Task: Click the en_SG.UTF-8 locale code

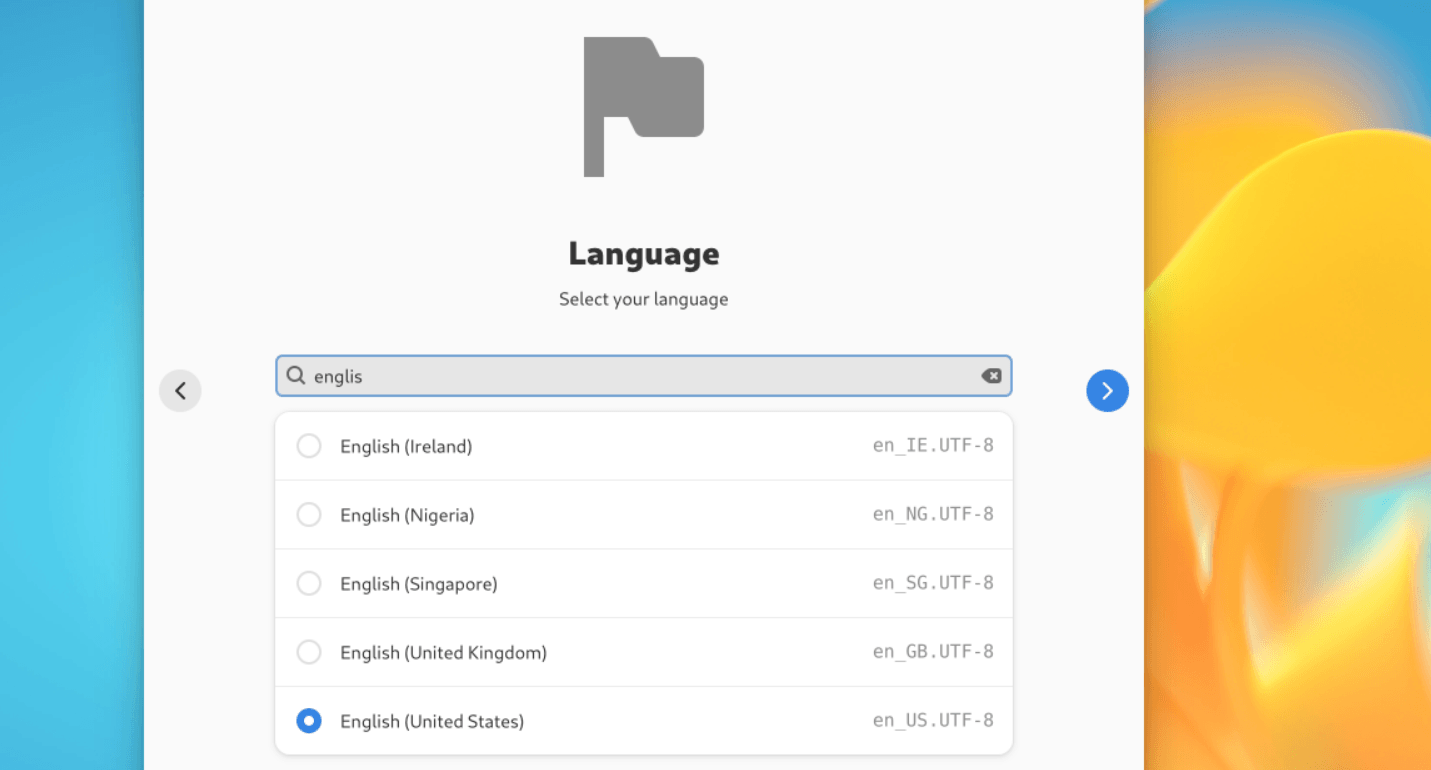Action: coord(932,583)
